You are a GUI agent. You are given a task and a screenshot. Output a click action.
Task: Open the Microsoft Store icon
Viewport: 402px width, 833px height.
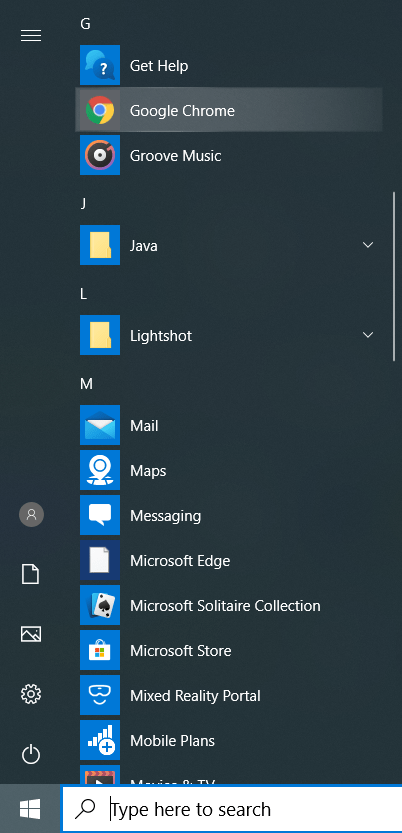pos(100,650)
